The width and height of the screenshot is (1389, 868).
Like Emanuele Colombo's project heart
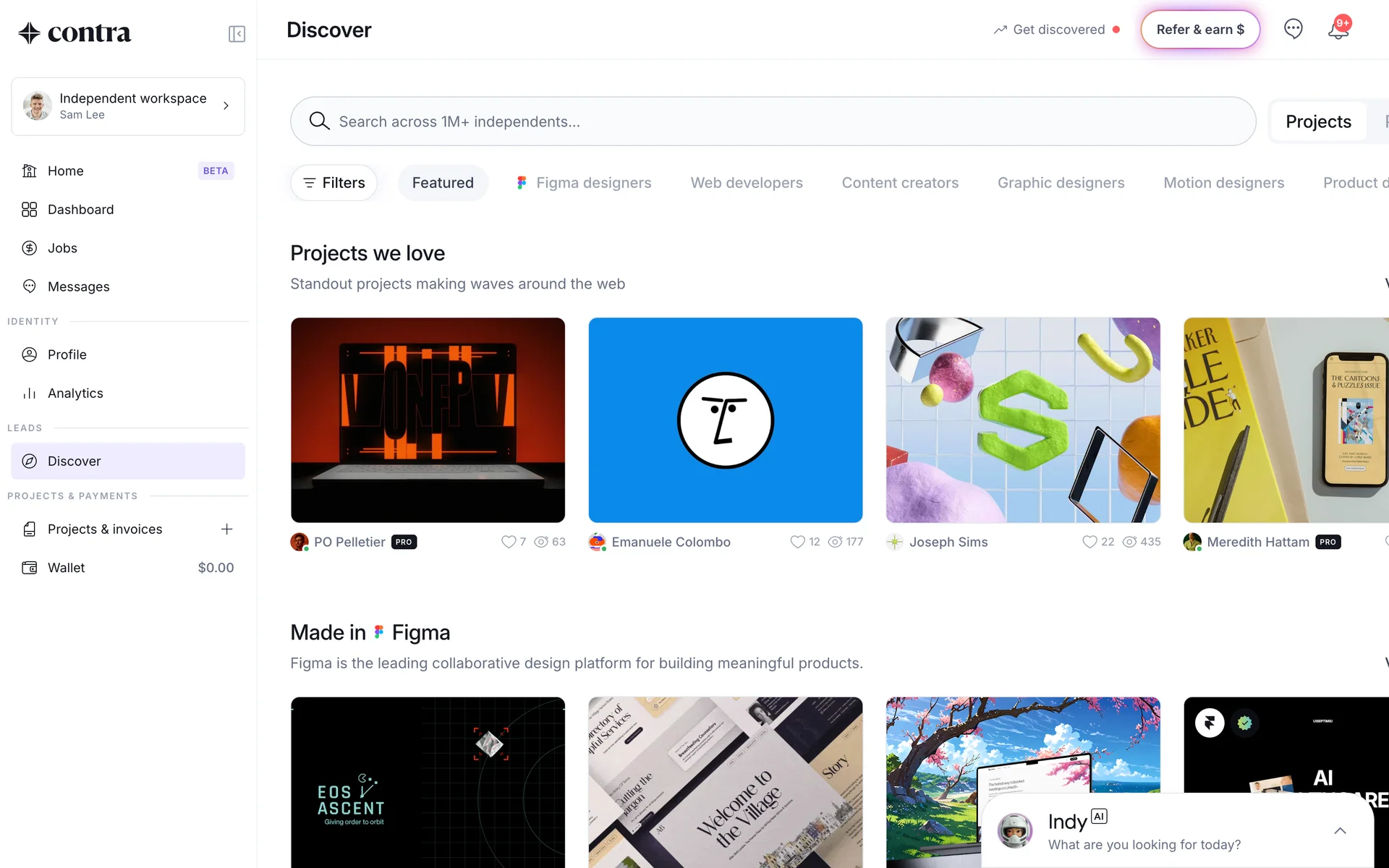797,542
